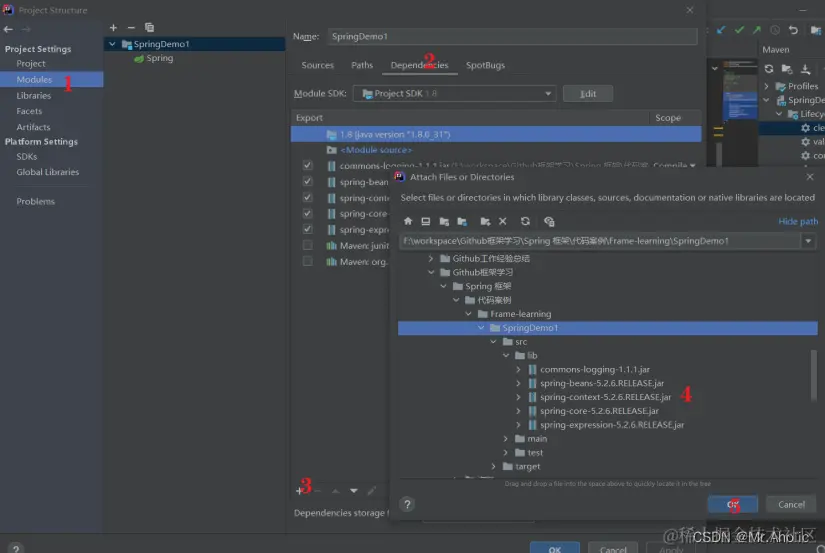The height and width of the screenshot is (553, 825).
Task: Collapse the lib folder
Action: 506,355
